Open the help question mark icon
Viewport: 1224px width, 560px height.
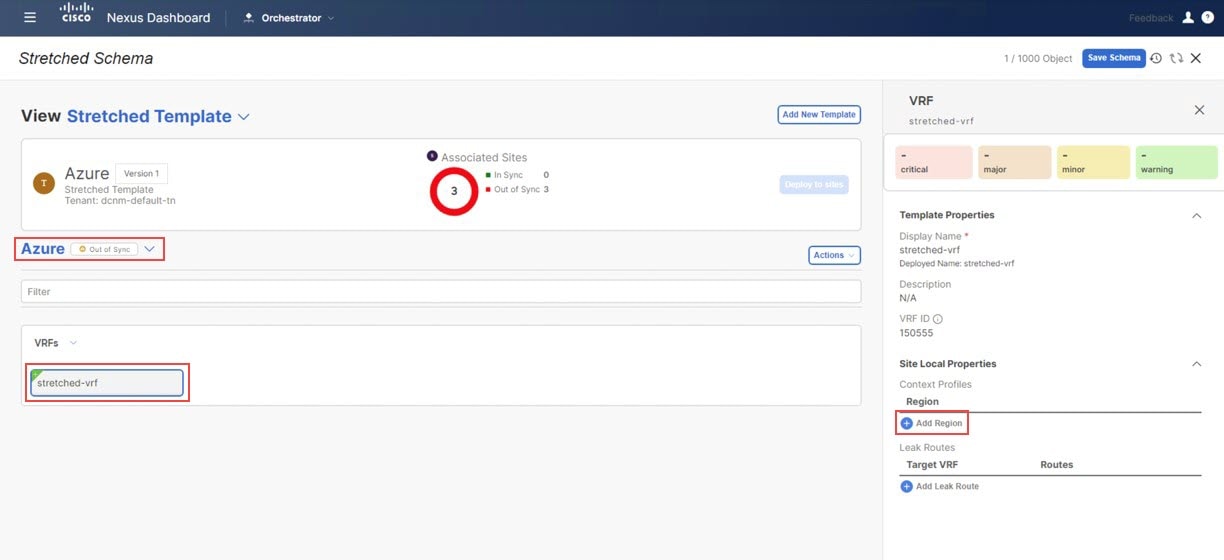[1207, 17]
